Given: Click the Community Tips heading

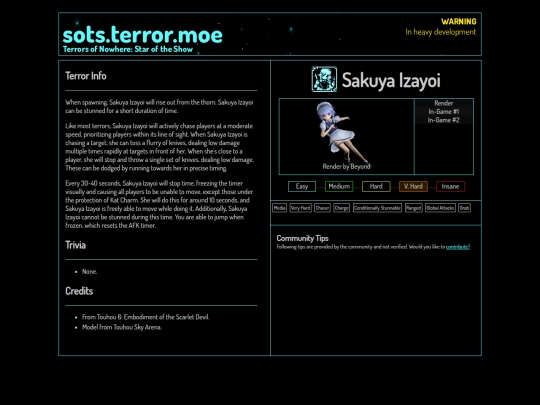Looking at the screenshot, I should click(302, 238).
